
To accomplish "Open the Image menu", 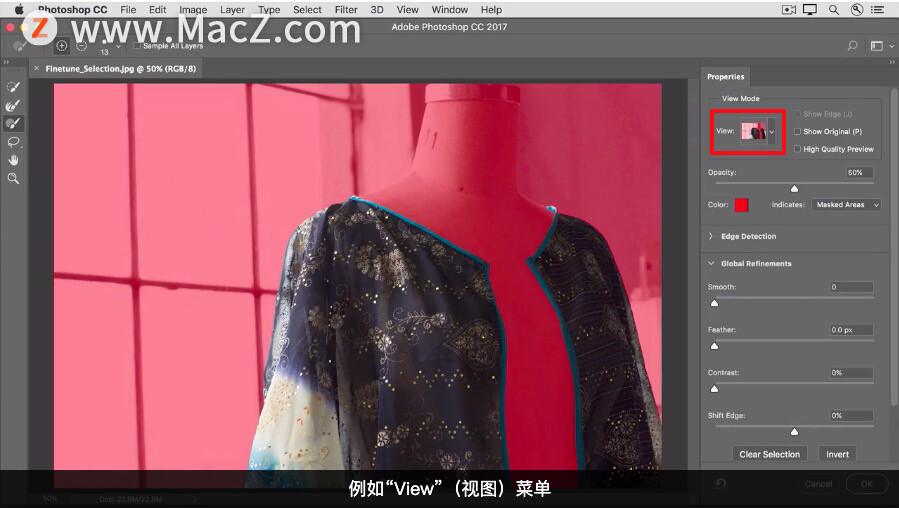I will tap(193, 10).
